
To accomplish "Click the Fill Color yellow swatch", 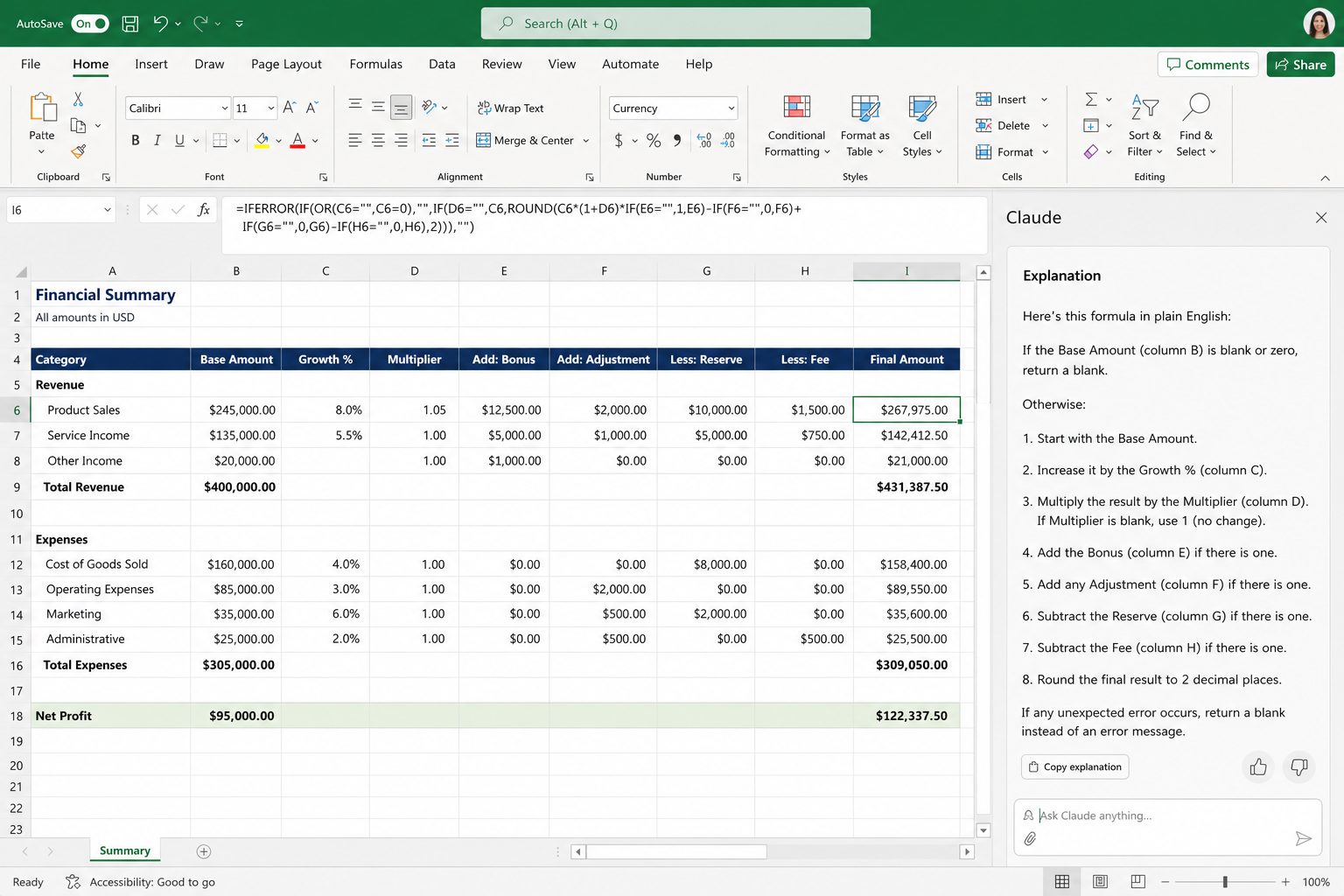I will [x=262, y=140].
